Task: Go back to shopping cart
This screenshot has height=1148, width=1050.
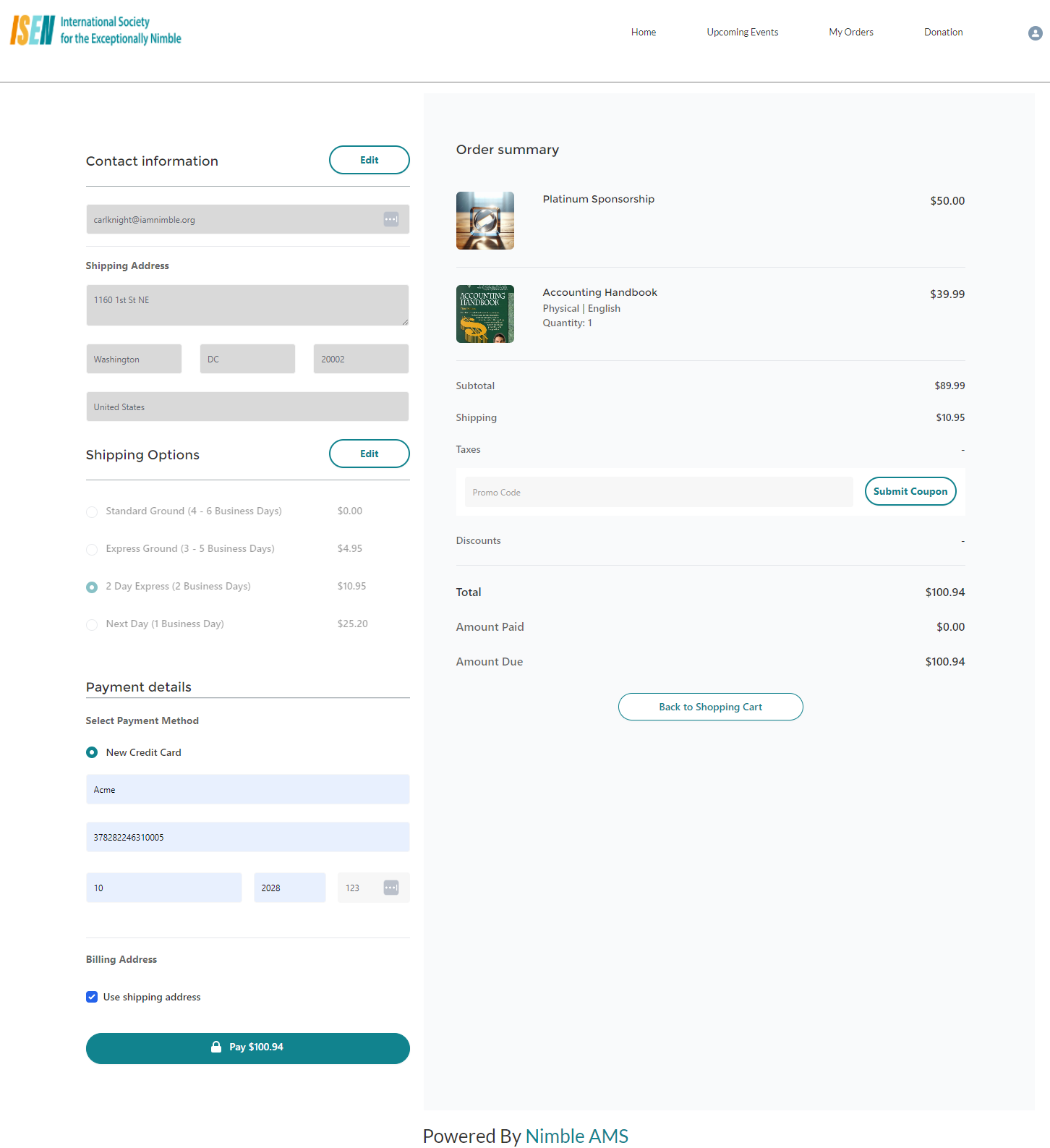Action: [x=710, y=707]
